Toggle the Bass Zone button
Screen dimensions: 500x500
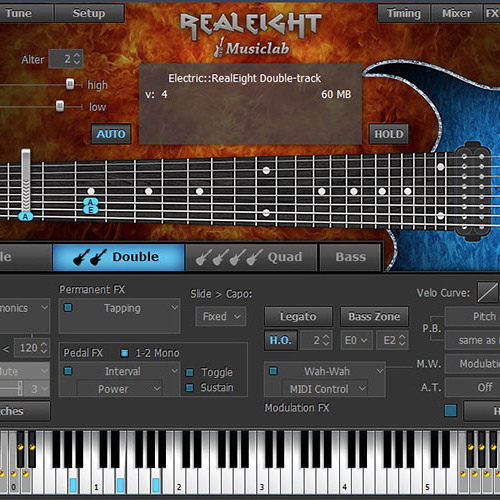coord(374,316)
